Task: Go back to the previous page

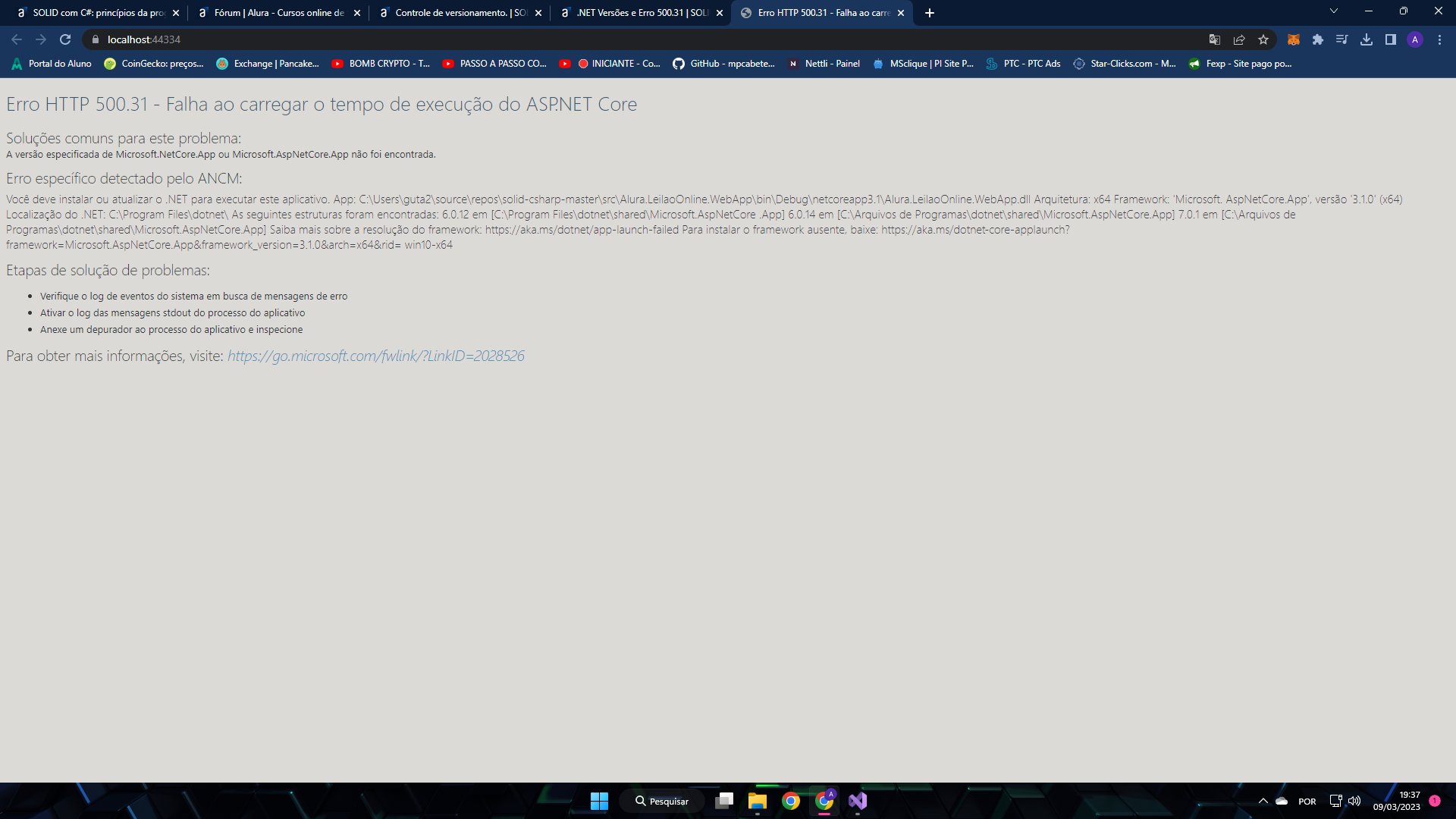Action: coord(17,39)
